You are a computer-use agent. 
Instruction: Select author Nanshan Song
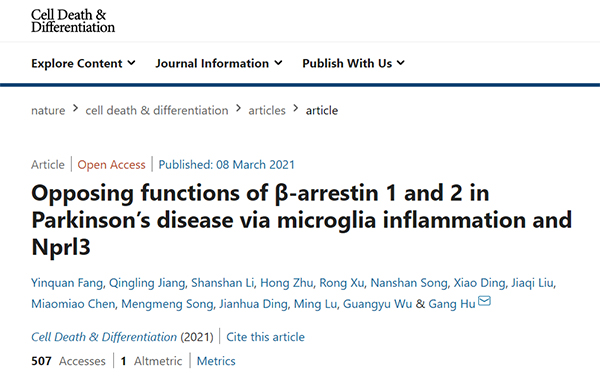tap(409, 283)
